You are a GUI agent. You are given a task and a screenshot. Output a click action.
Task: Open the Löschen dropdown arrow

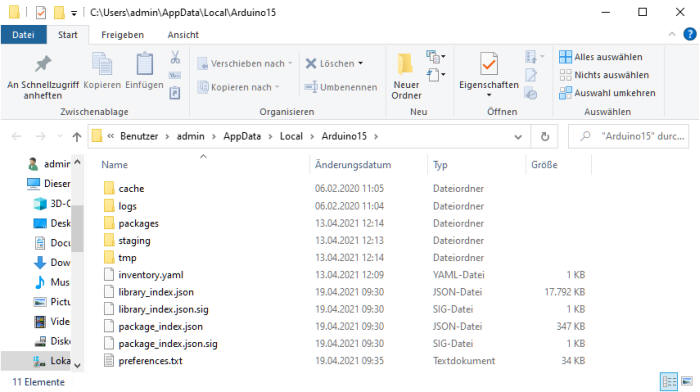(361, 63)
